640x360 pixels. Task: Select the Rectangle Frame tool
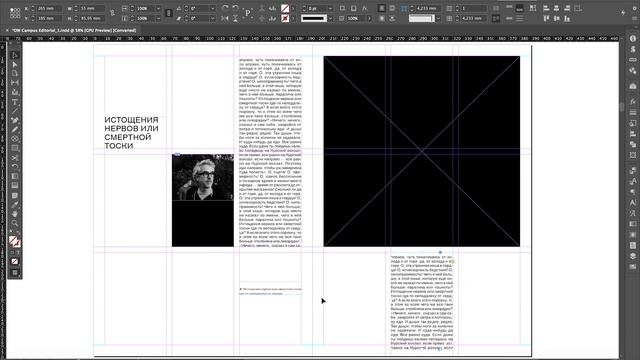point(15,139)
